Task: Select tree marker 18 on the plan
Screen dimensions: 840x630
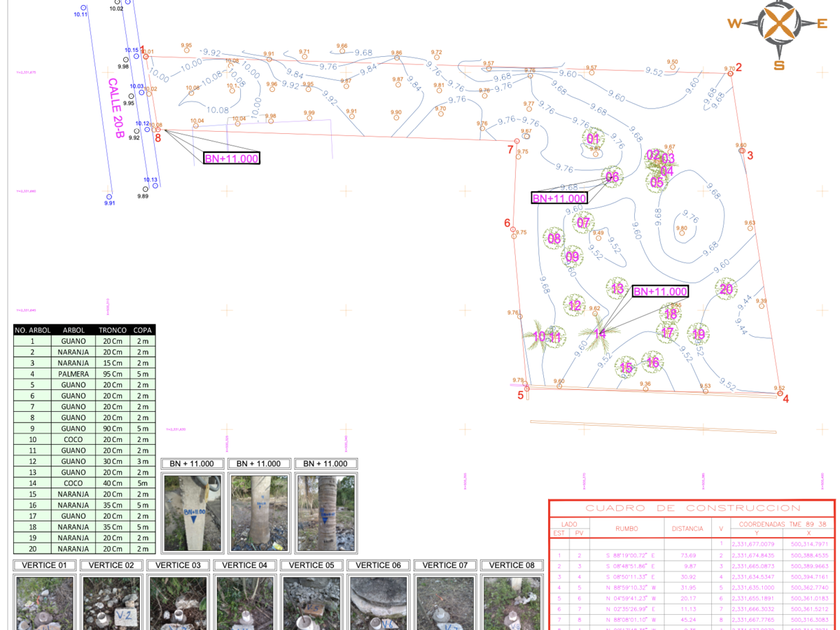Action: [671, 313]
